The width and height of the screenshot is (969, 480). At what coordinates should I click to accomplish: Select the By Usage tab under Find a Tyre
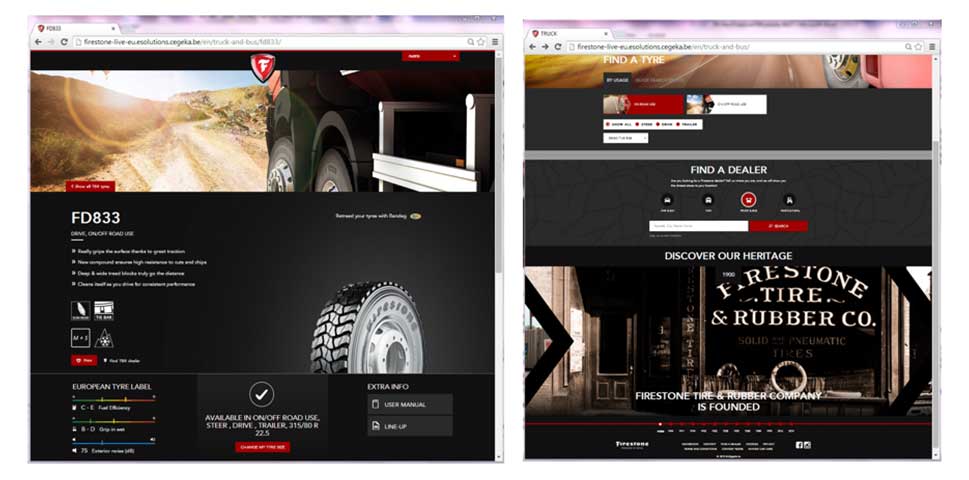click(616, 80)
